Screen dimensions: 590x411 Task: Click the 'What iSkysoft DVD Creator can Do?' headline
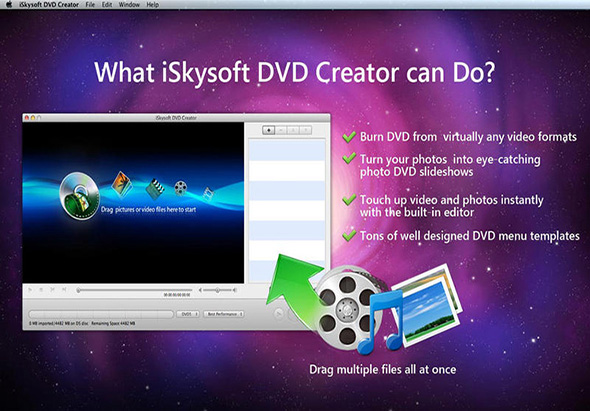(294, 72)
